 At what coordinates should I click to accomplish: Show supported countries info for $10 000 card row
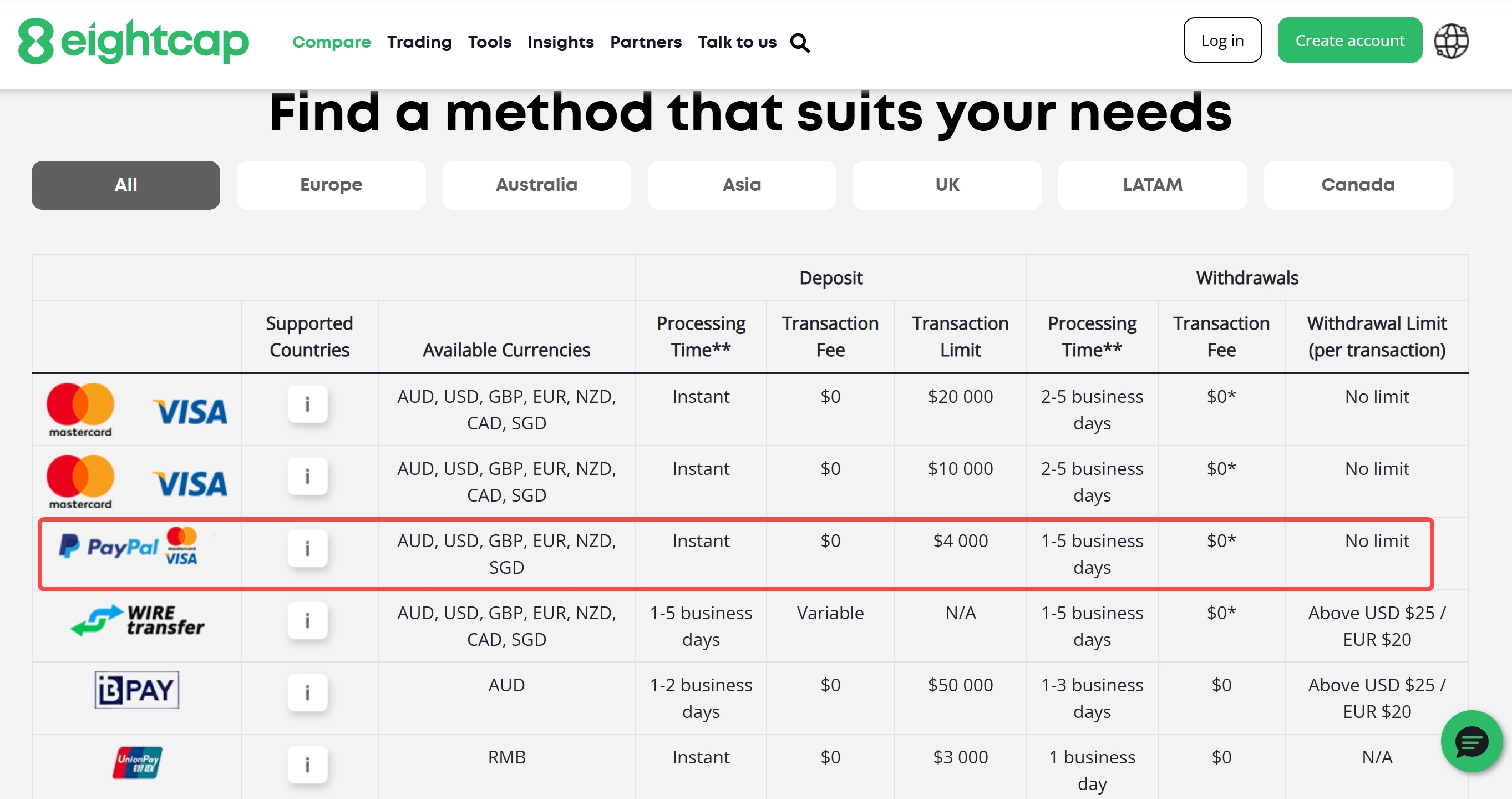coord(307,477)
